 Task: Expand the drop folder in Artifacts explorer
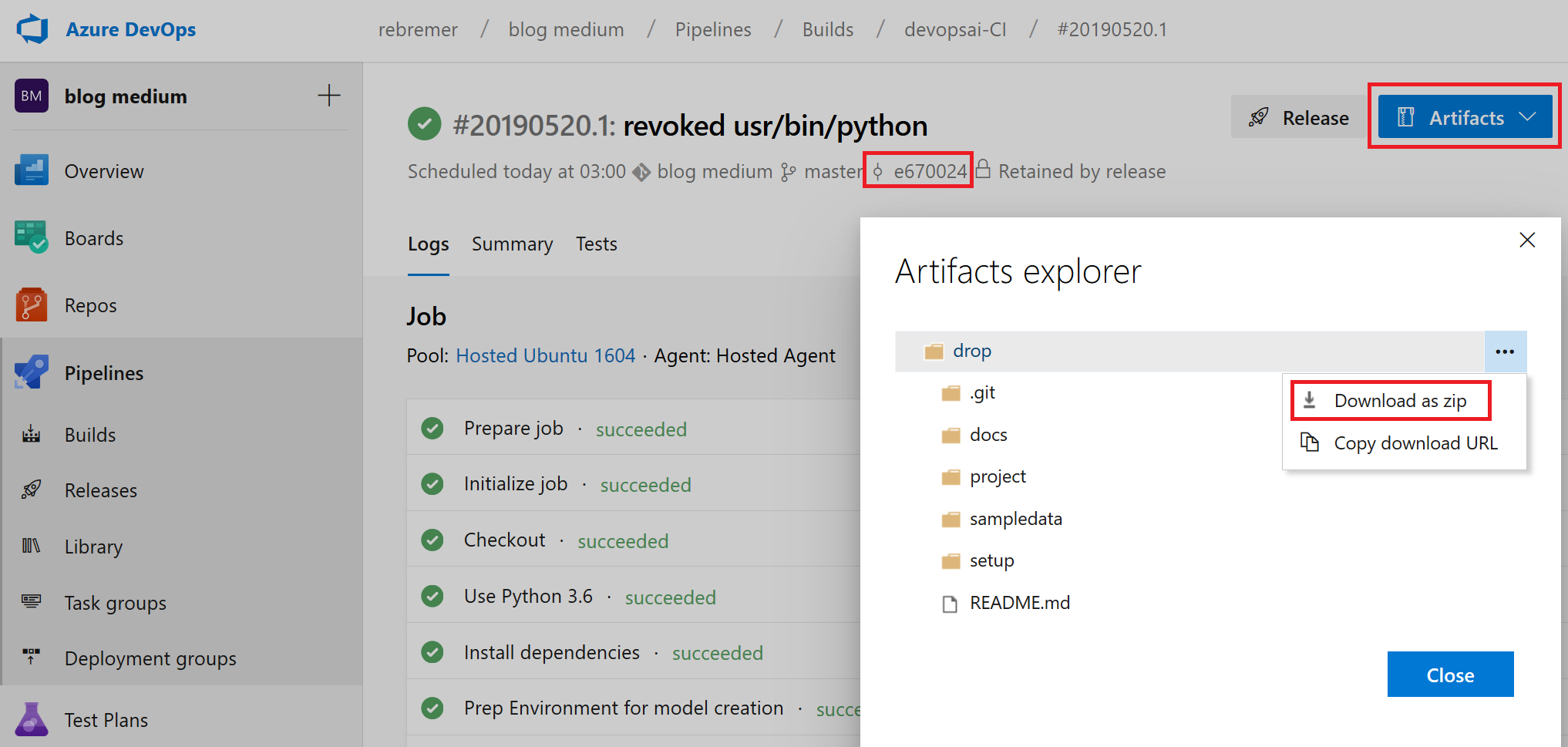(971, 352)
